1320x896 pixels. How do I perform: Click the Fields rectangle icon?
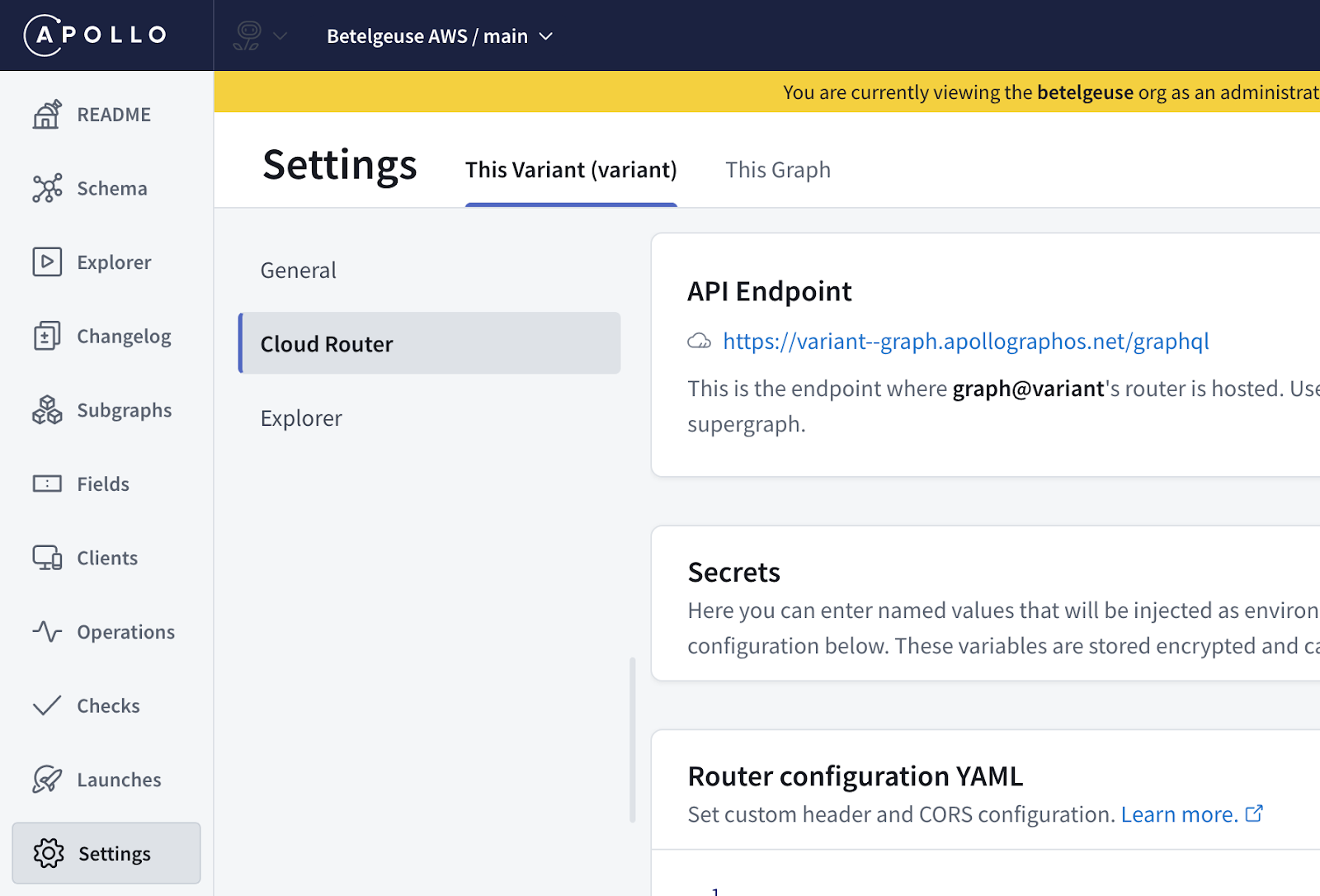pos(47,483)
